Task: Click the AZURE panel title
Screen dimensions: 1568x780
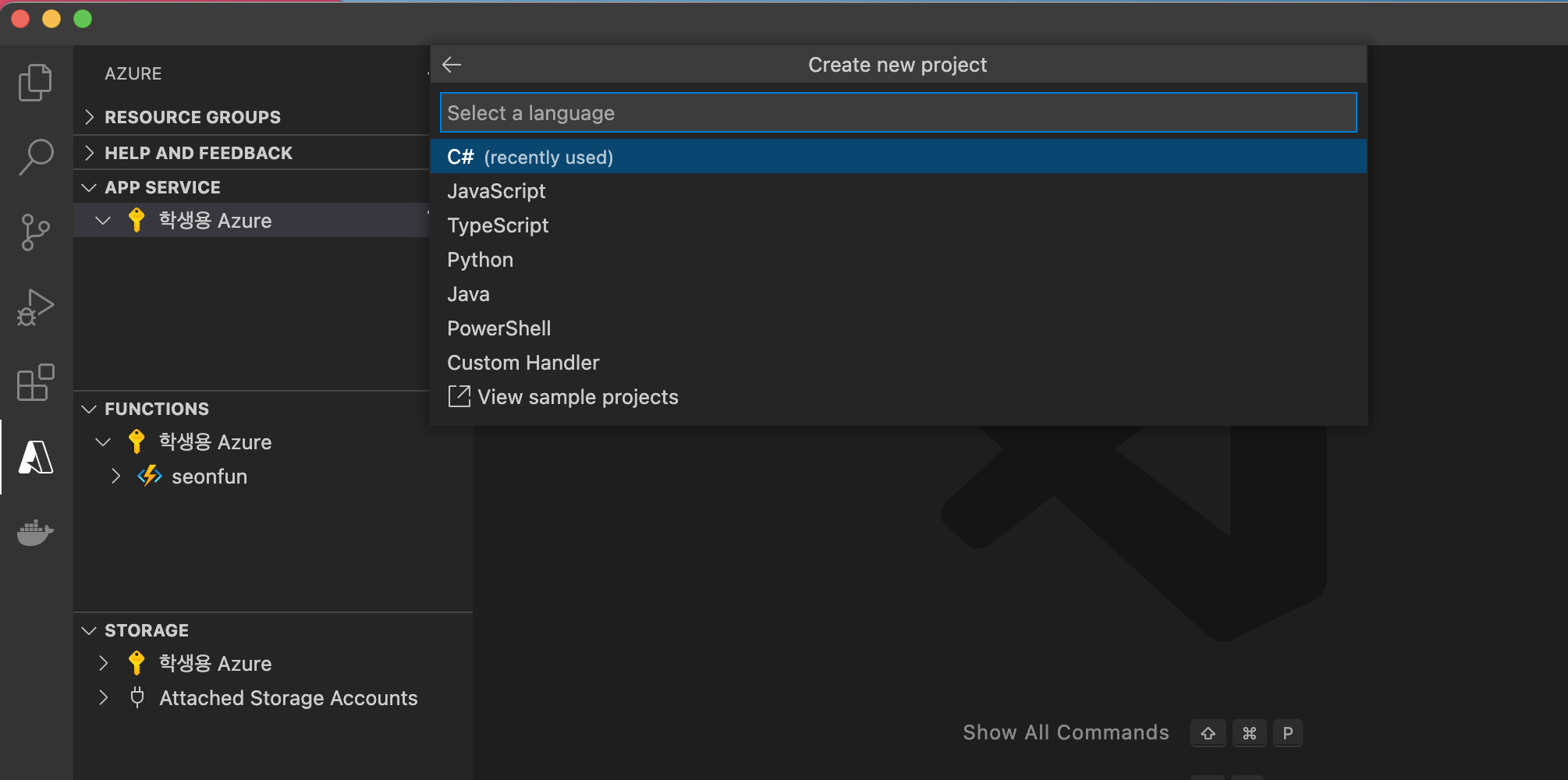Action: [133, 73]
